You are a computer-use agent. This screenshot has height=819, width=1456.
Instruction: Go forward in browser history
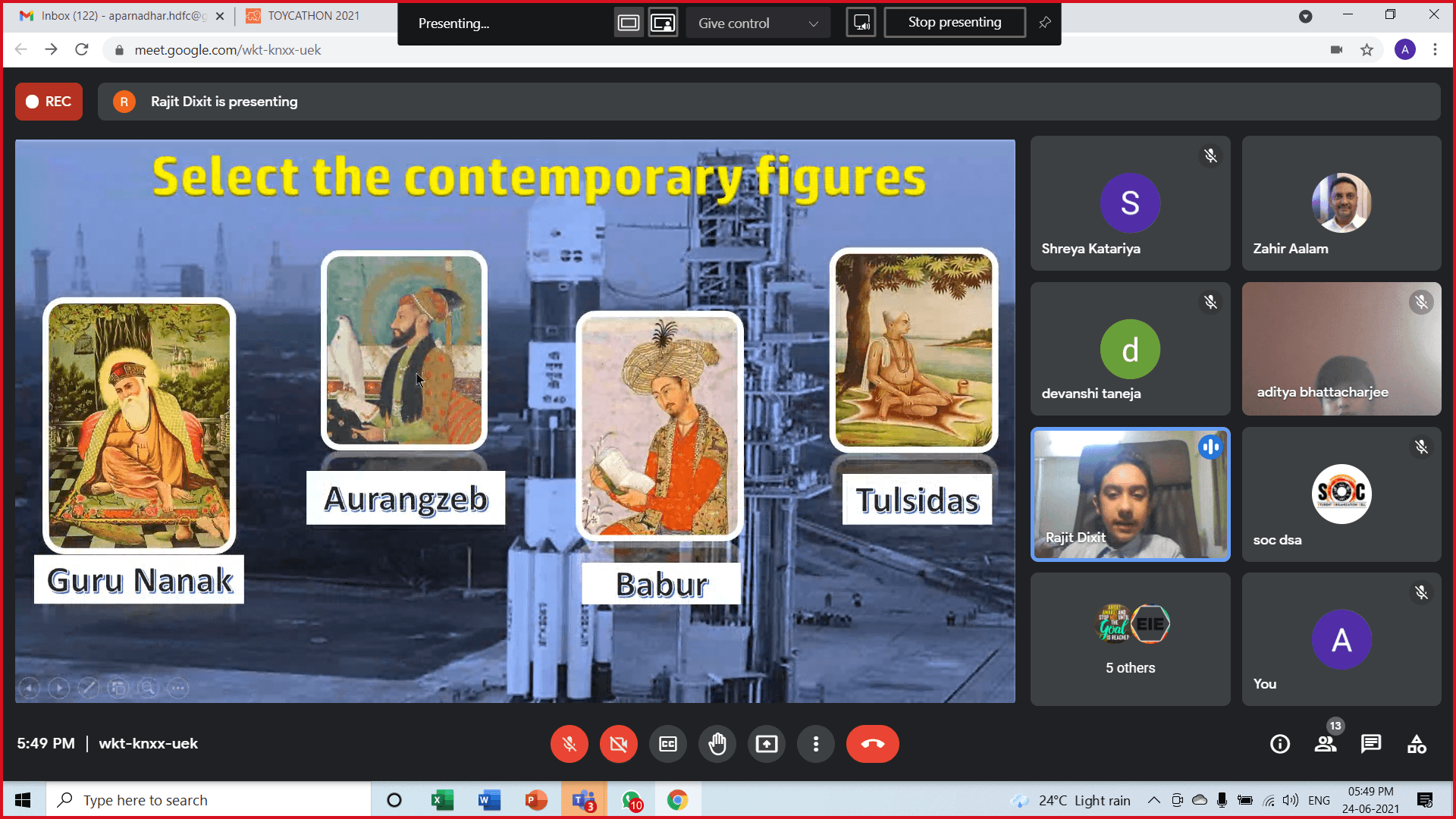coord(52,50)
